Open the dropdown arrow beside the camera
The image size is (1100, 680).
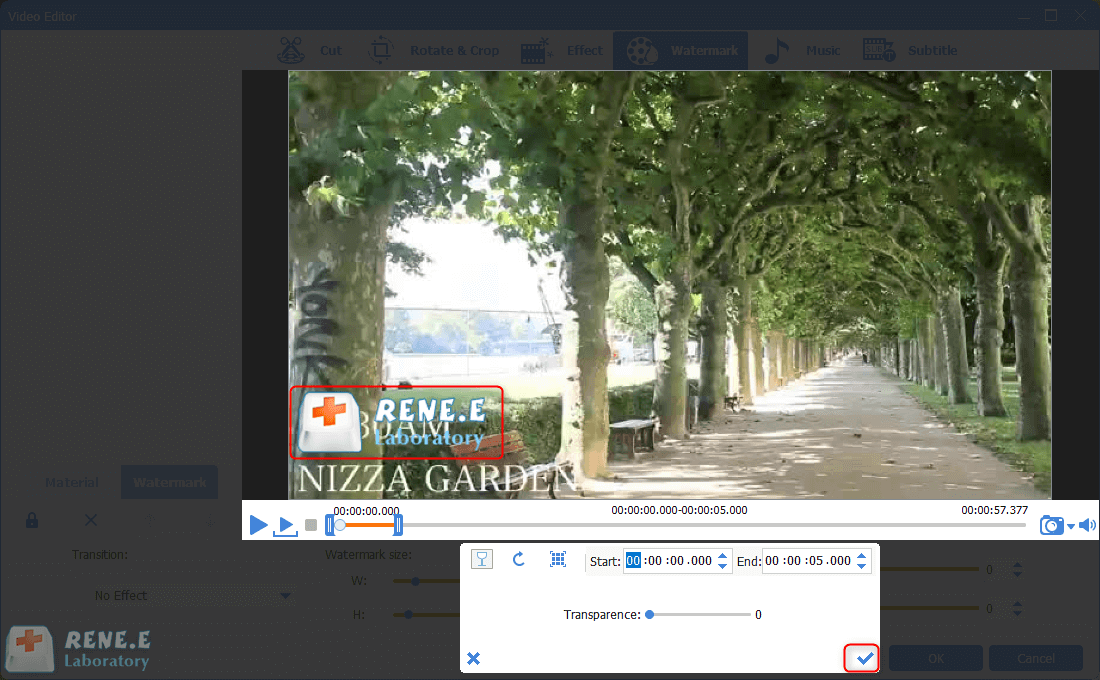coord(1071,526)
